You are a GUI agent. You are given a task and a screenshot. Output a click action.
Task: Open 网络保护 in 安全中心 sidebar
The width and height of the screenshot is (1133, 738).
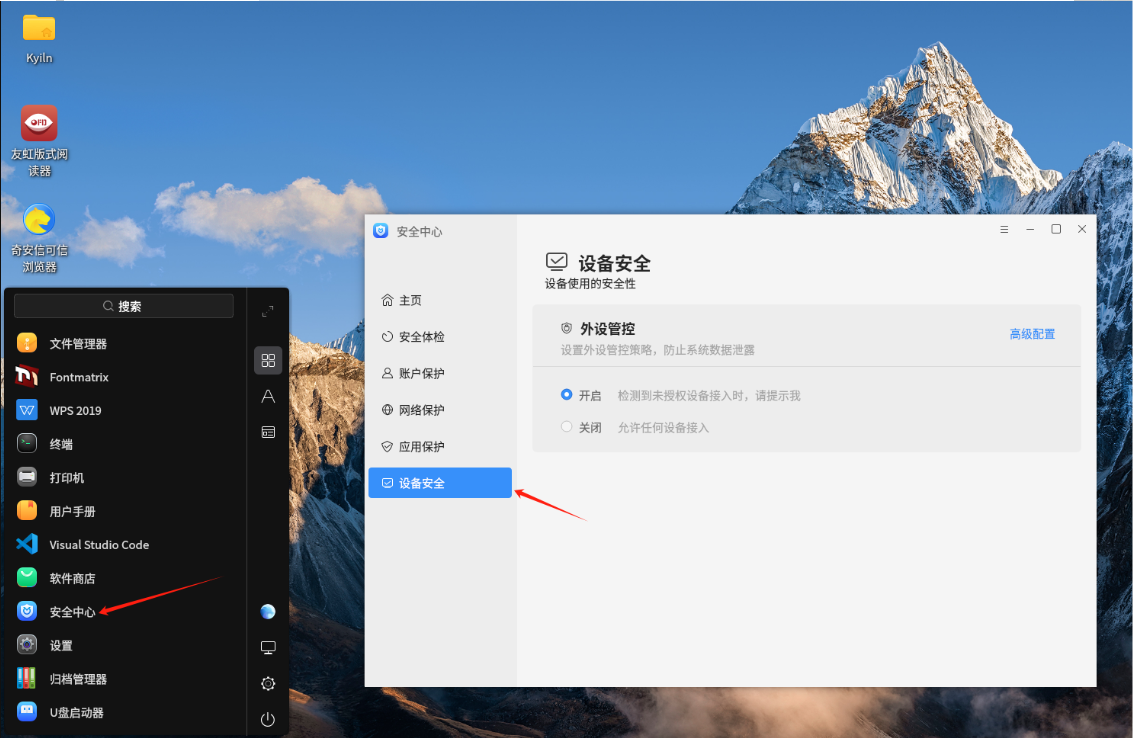coord(440,410)
